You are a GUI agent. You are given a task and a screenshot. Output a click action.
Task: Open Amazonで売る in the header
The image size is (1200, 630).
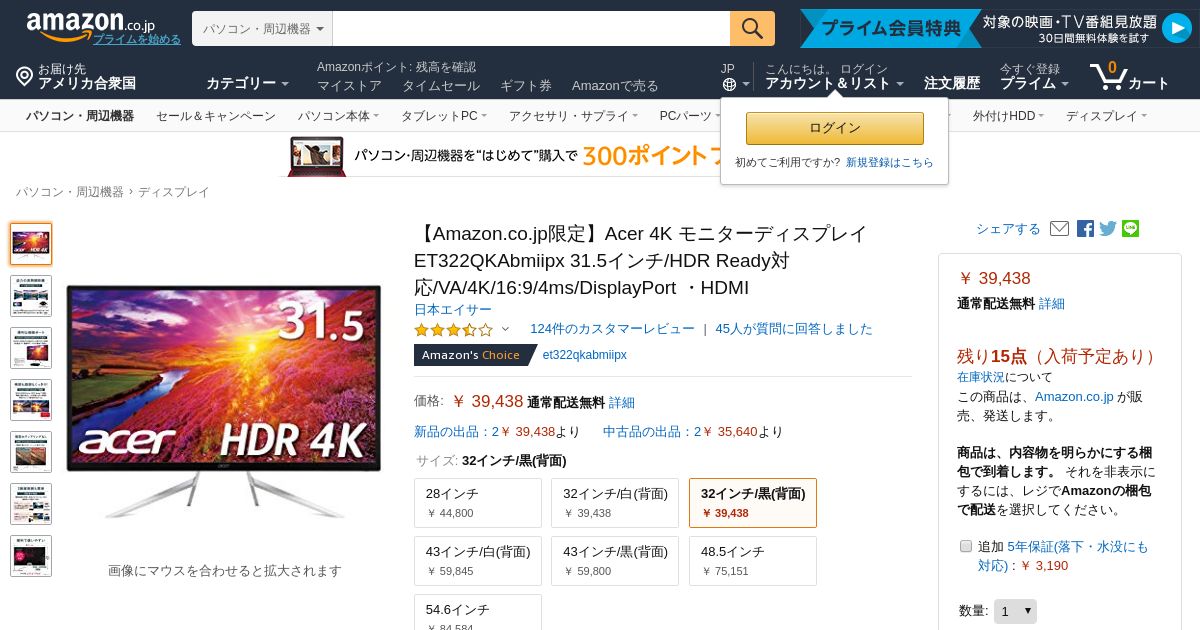pyautogui.click(x=615, y=86)
